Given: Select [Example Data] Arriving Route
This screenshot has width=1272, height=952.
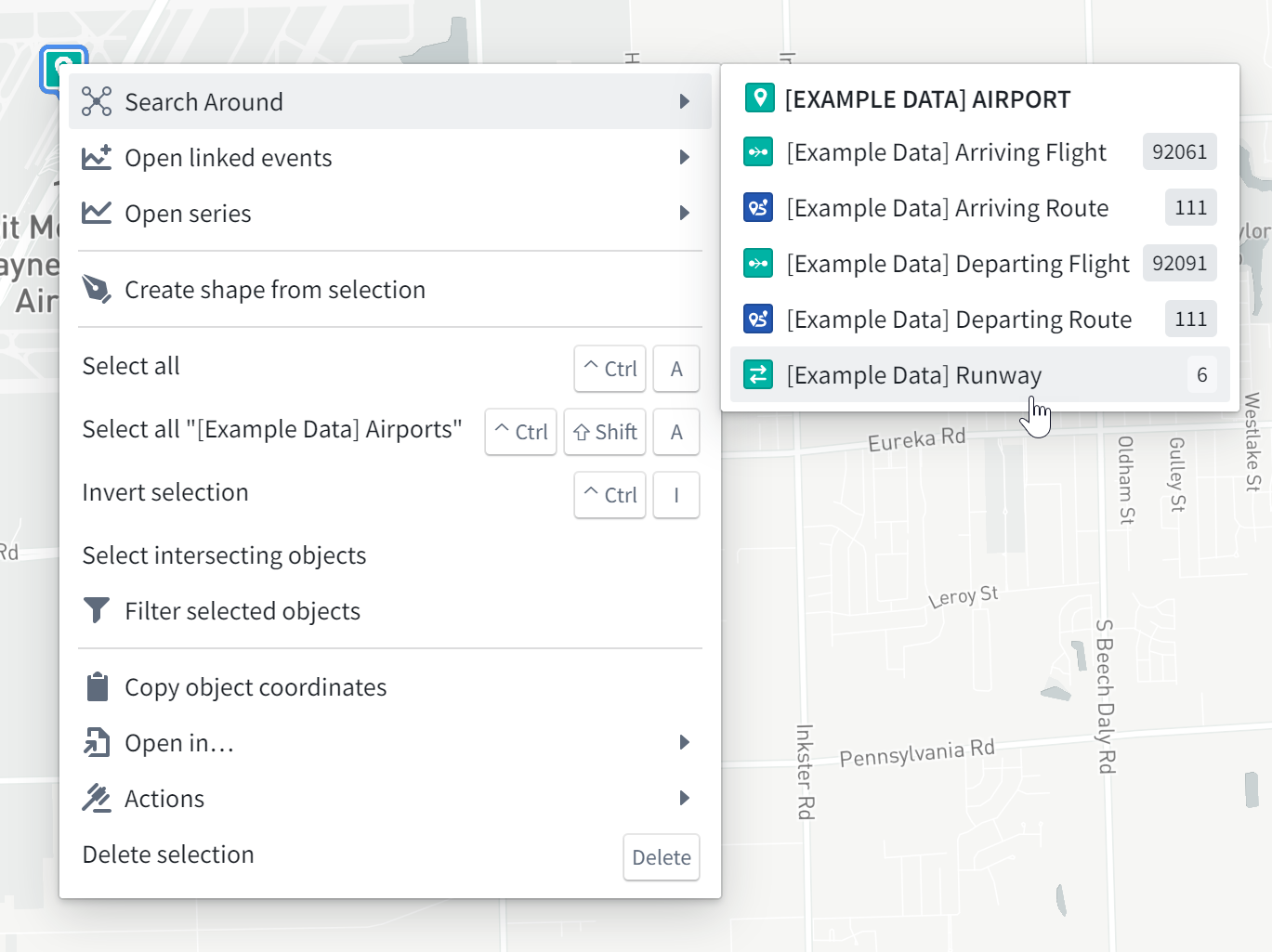Looking at the screenshot, I should coord(980,207).
